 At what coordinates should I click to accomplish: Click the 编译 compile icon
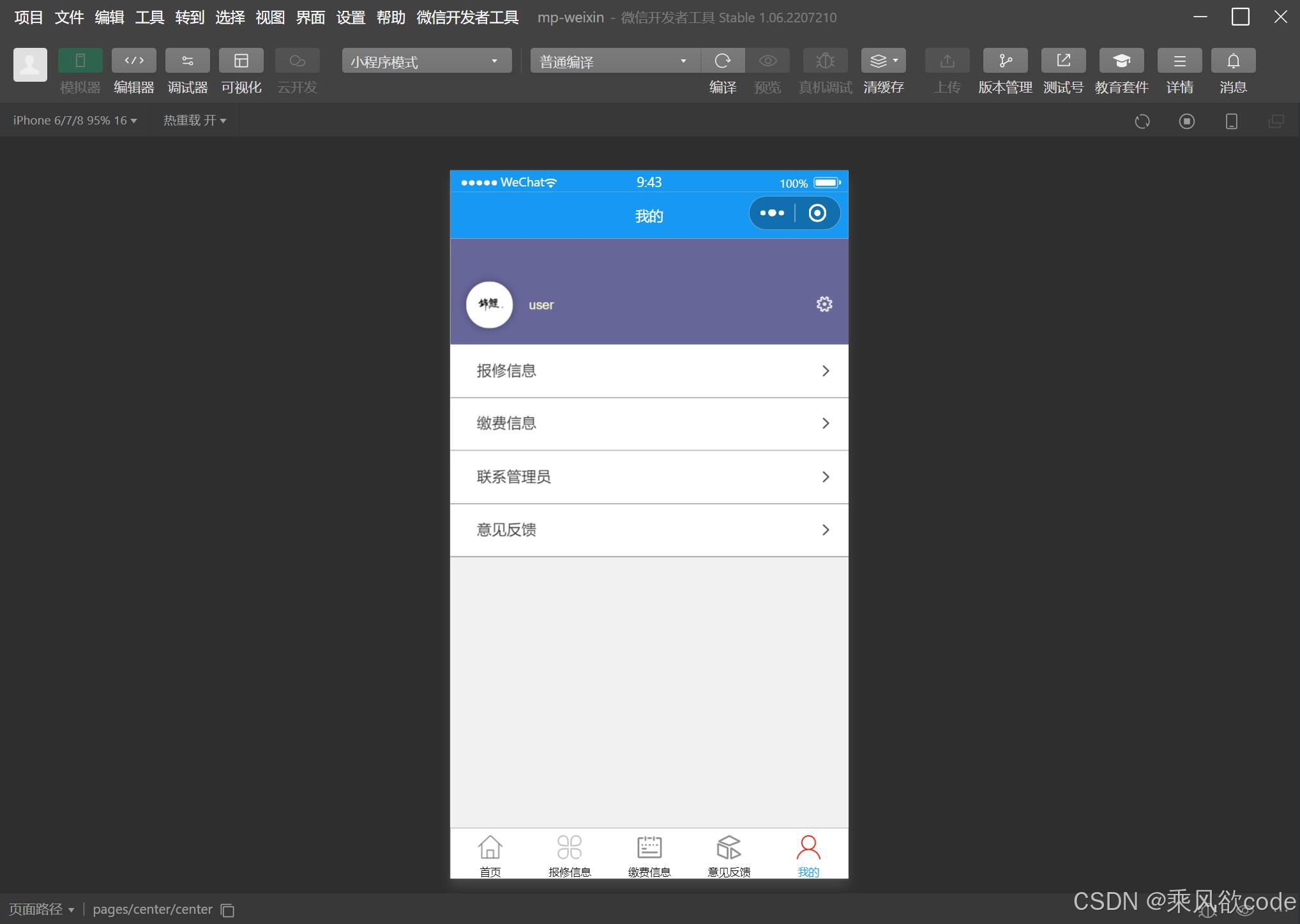coord(722,61)
